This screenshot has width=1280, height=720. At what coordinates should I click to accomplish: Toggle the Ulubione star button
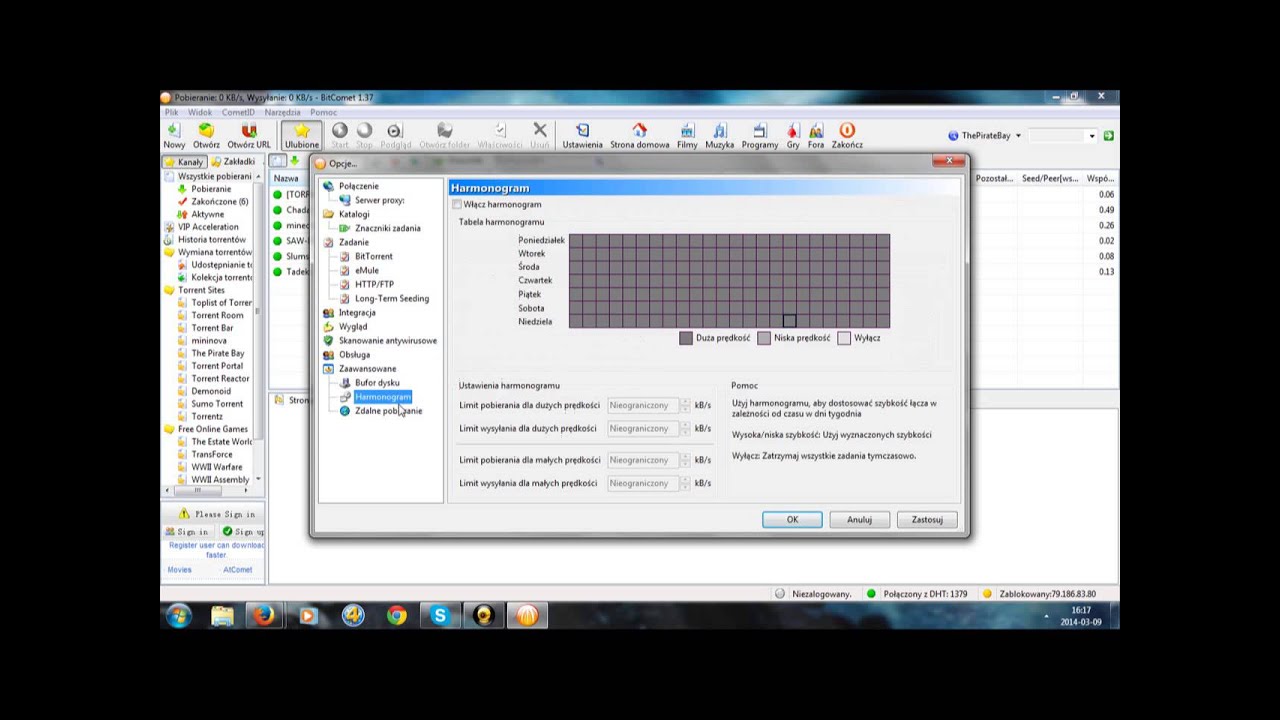pos(302,136)
